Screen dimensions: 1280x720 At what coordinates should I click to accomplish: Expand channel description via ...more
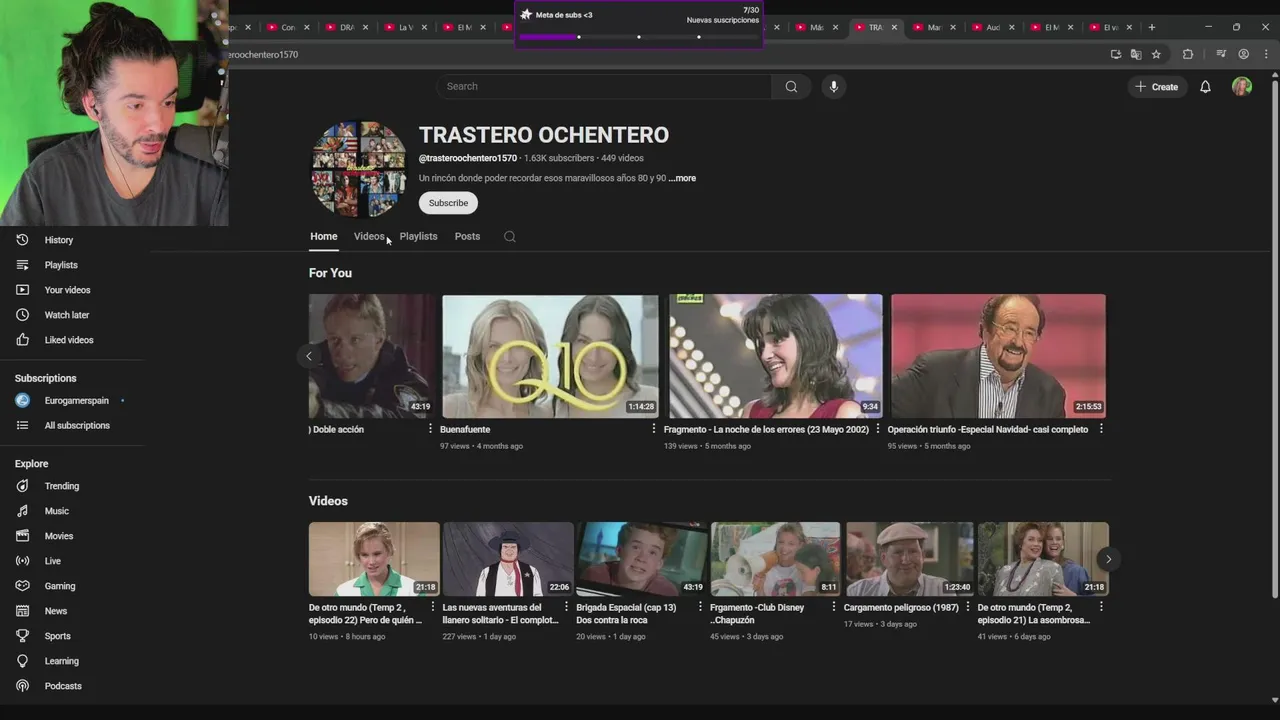click(x=682, y=178)
